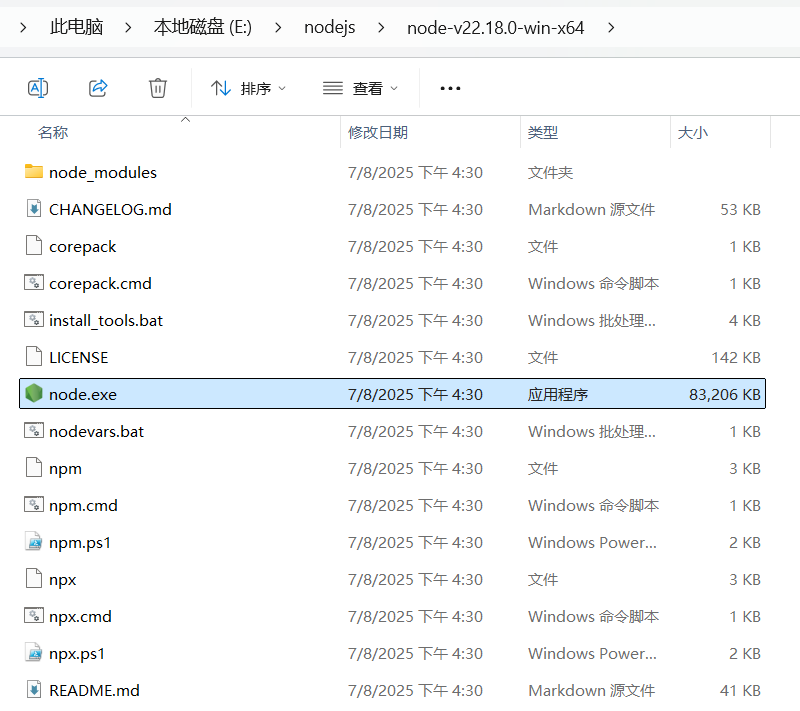Viewport: 800px width, 711px height.
Task: Open the 排序 sort dropdown
Action: (248, 88)
